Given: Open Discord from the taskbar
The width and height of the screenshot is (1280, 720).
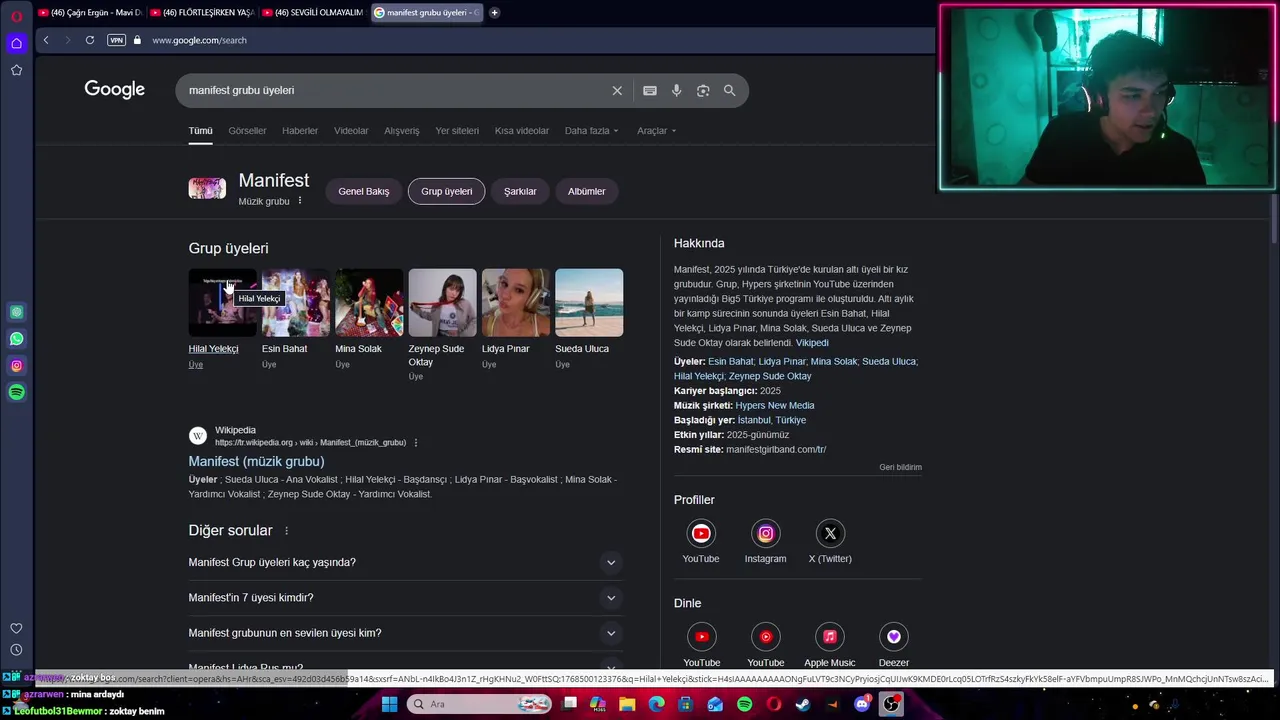Looking at the screenshot, I should [x=862, y=704].
